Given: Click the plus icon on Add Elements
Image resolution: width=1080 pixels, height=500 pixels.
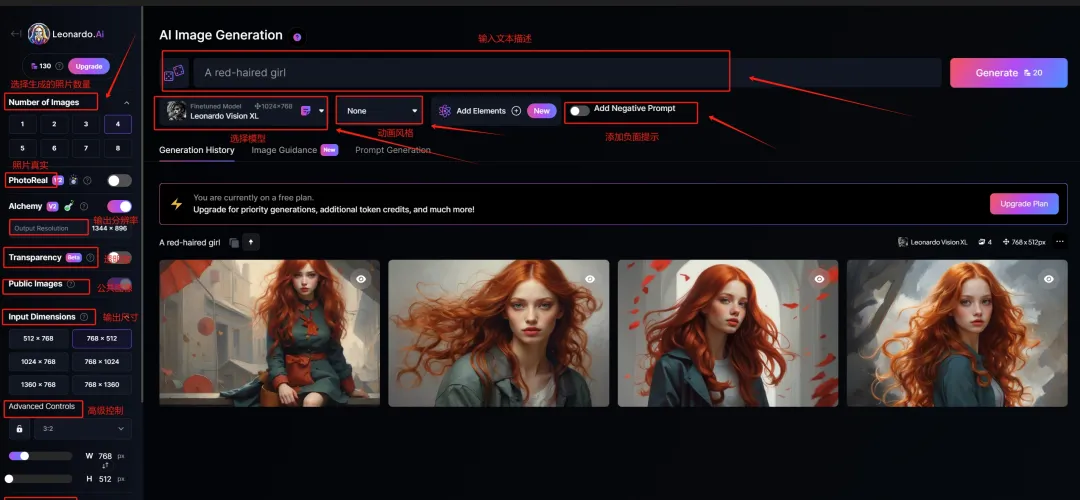Looking at the screenshot, I should tap(516, 111).
